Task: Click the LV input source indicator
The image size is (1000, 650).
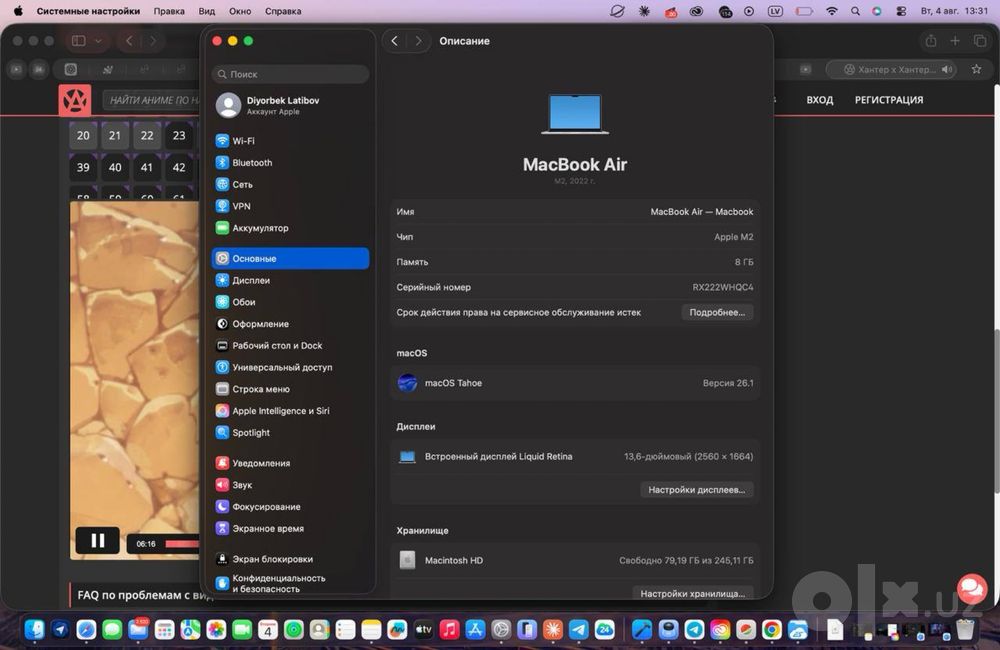Action: click(775, 11)
